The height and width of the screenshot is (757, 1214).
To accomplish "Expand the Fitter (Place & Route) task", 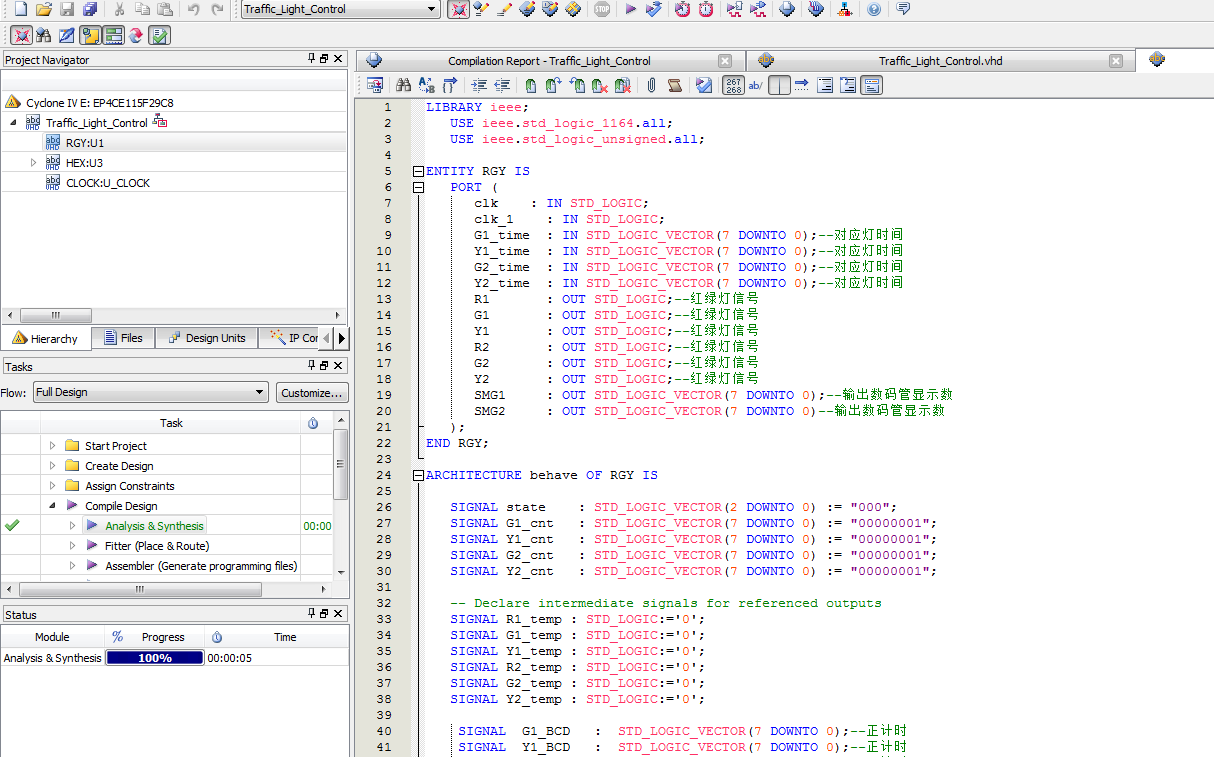I will coord(72,546).
